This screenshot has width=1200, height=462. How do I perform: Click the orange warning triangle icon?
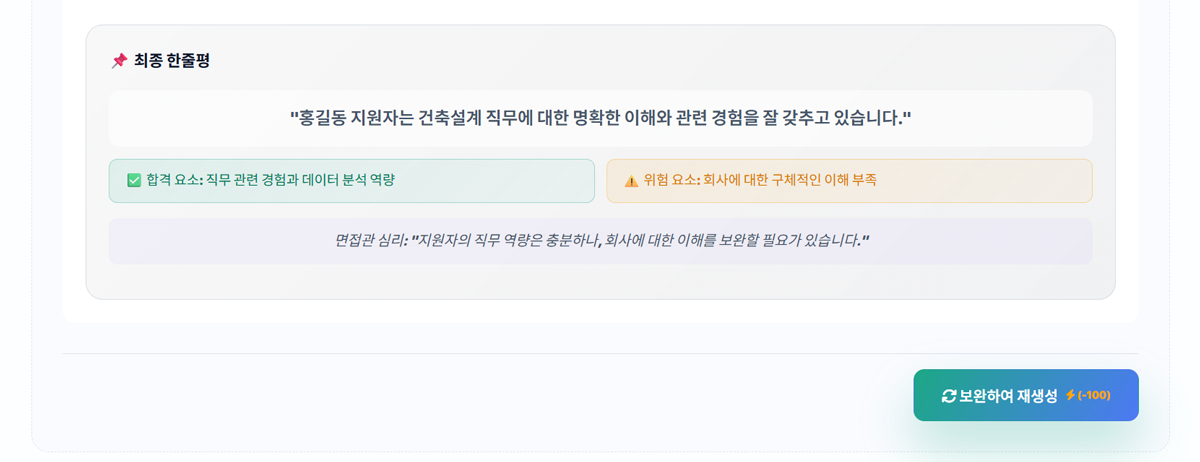point(631,181)
